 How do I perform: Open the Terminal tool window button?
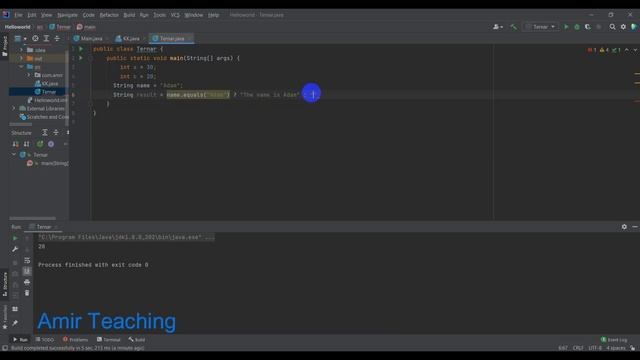[109, 340]
